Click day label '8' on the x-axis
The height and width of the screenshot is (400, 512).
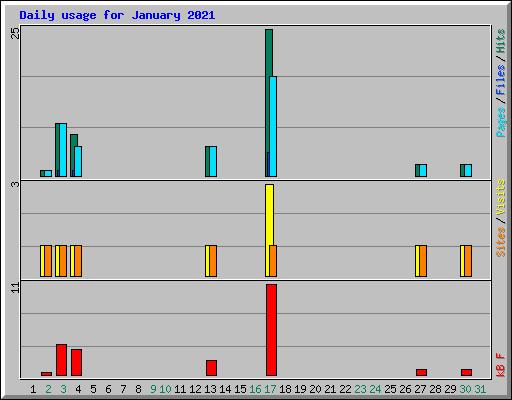[x=138, y=389]
